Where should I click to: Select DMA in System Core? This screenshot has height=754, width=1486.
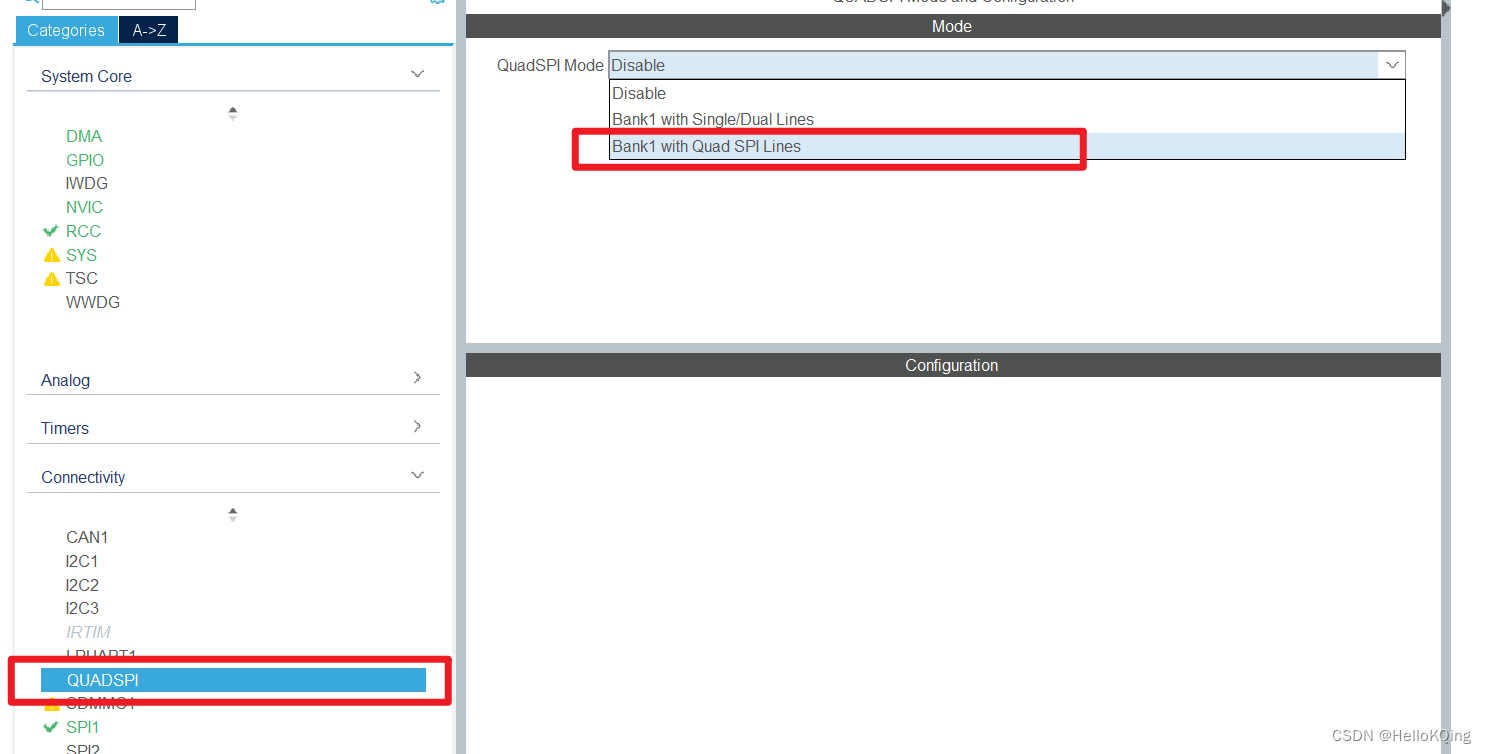84,136
